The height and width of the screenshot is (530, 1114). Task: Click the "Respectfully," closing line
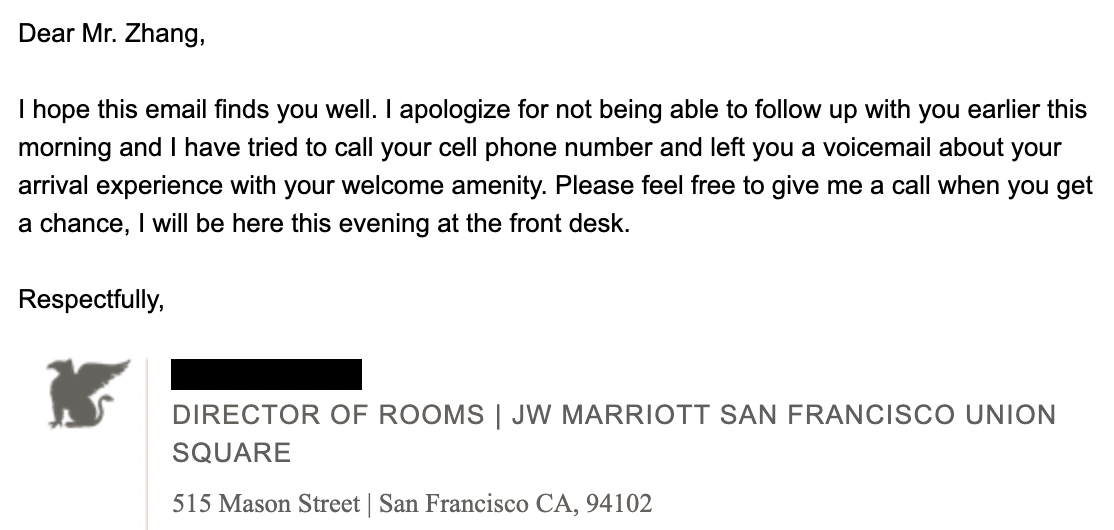pyautogui.click(x=91, y=299)
